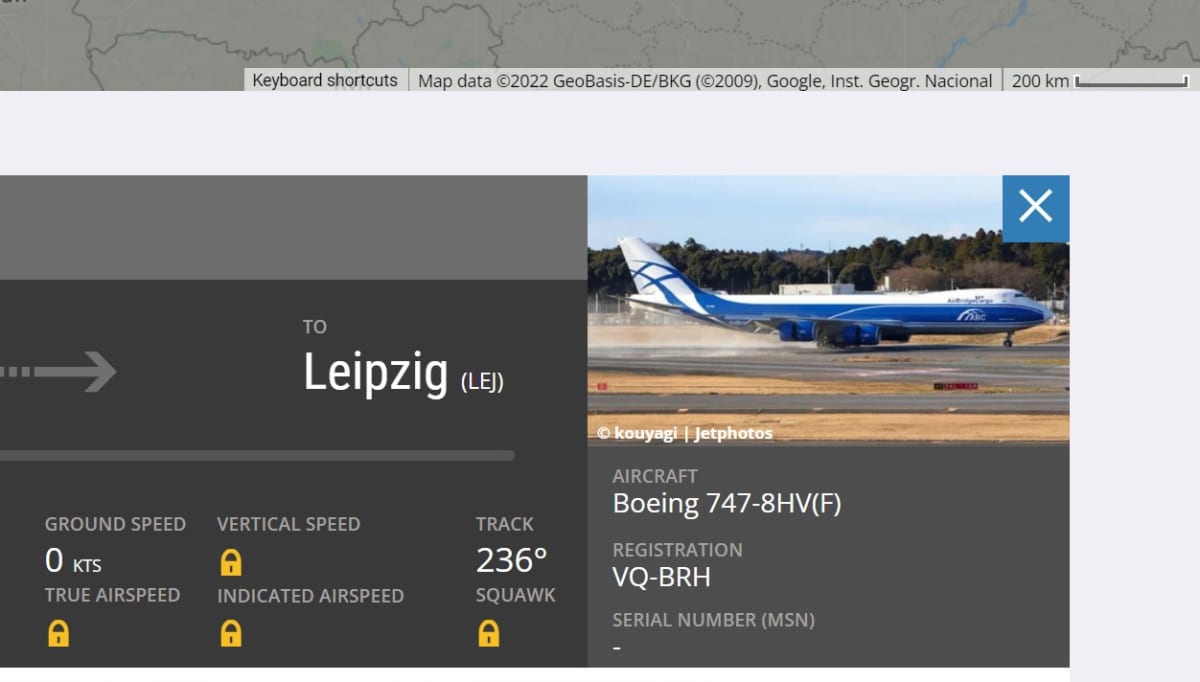Click the vertical speed lock icon
The height and width of the screenshot is (682, 1200).
click(x=231, y=562)
